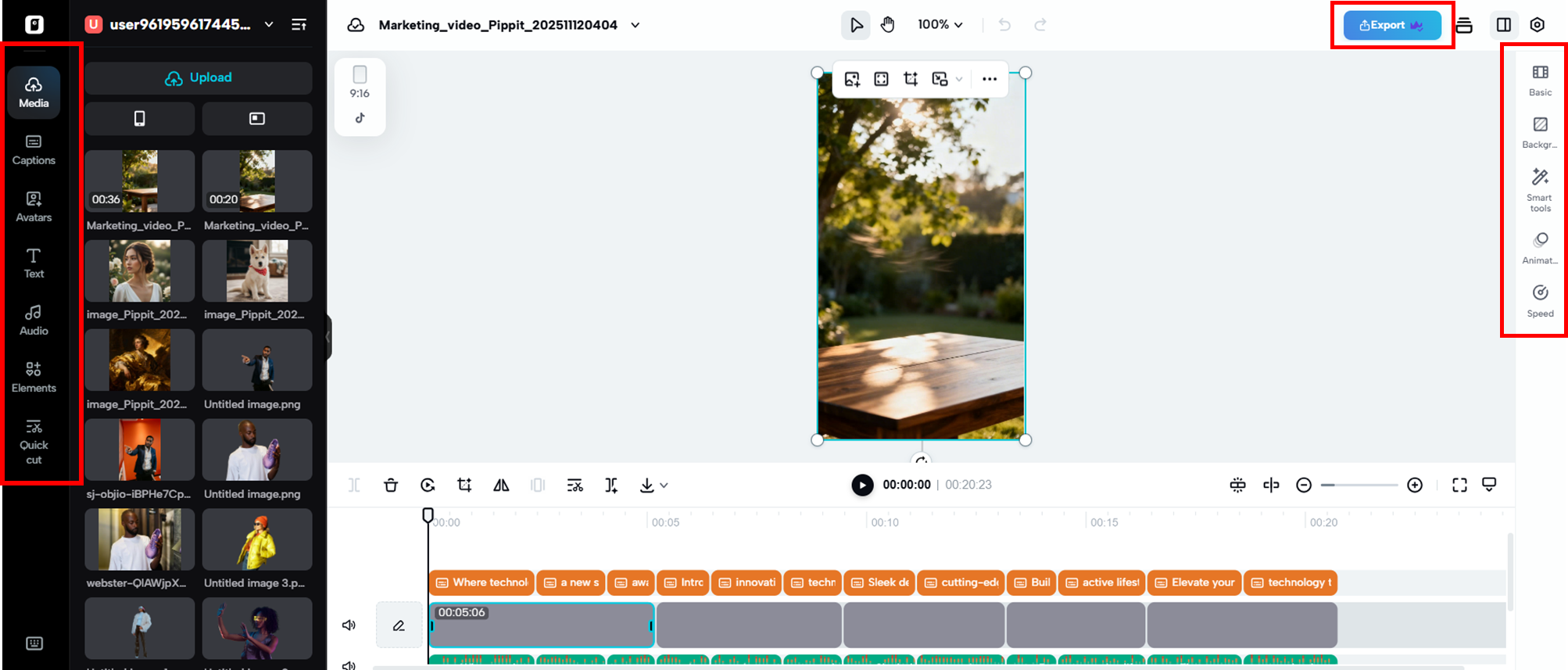This screenshot has width=1568, height=670.
Task: Click the delete (trash) icon in timeline toolbar
Action: click(x=391, y=485)
